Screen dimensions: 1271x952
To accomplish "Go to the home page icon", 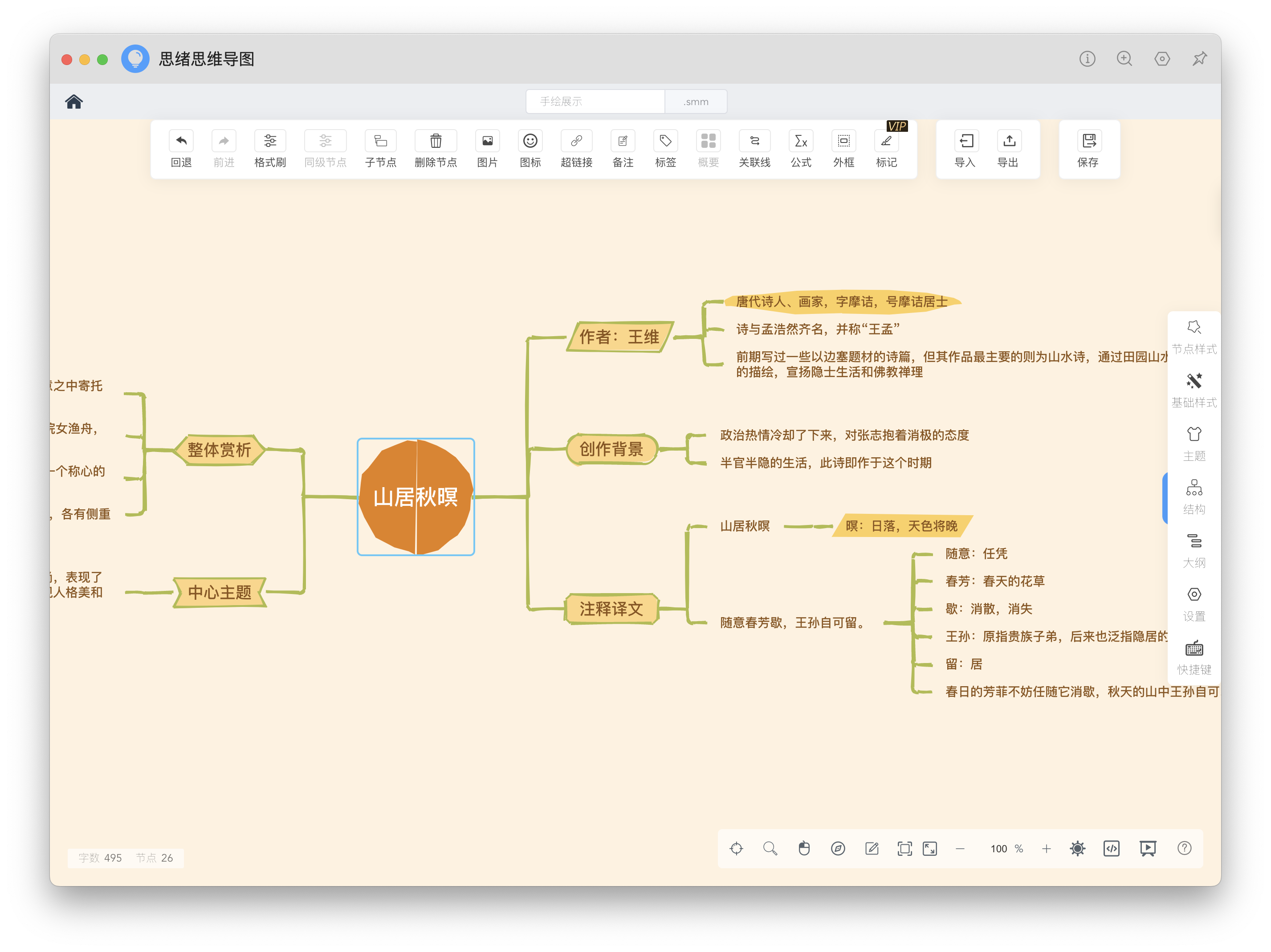I will [x=73, y=102].
